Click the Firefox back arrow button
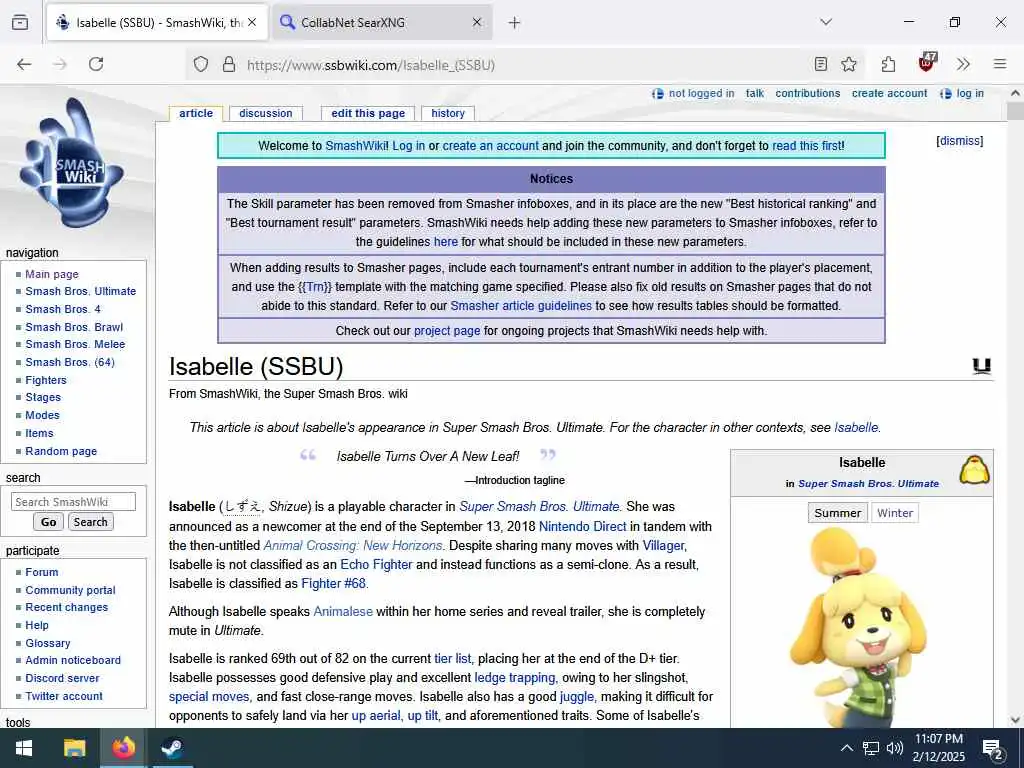This screenshot has width=1024, height=768. (24, 64)
